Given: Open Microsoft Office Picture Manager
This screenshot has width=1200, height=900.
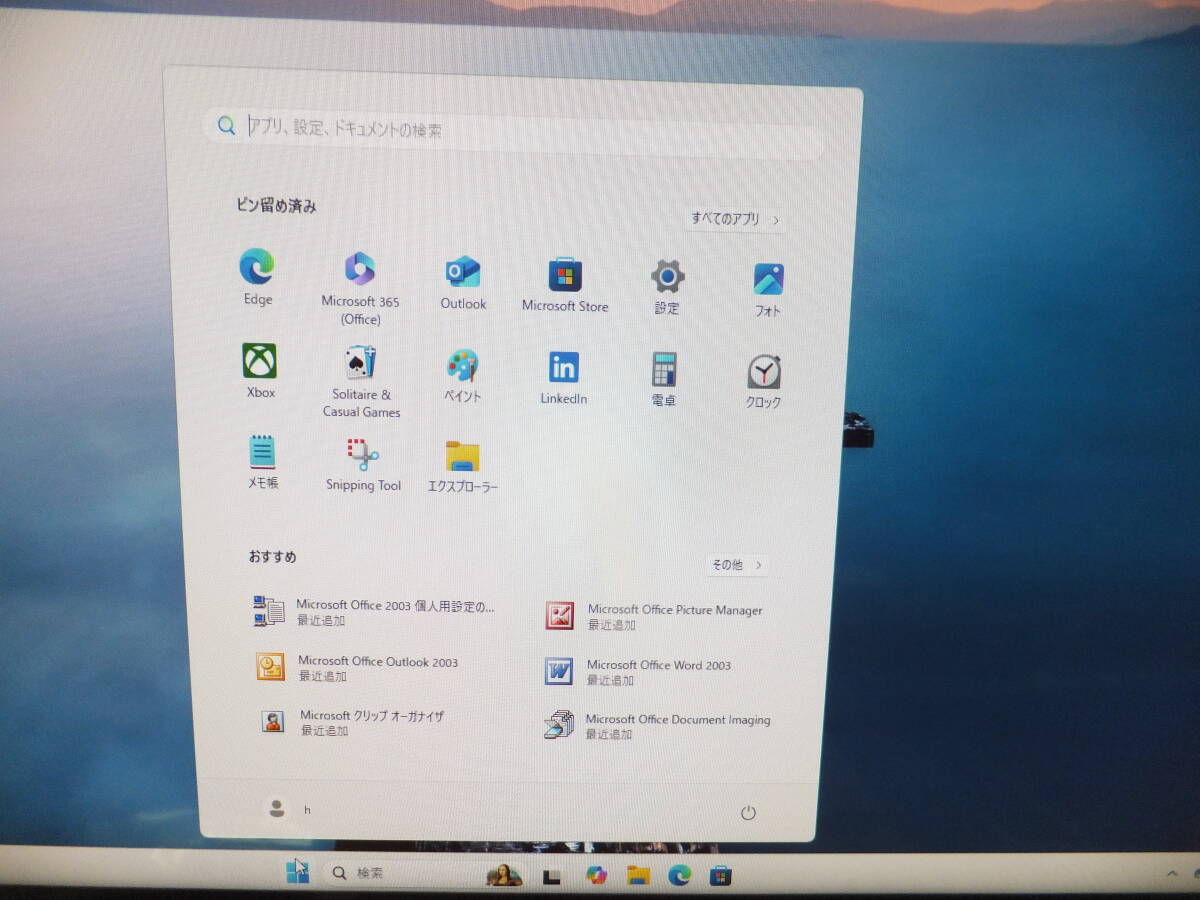Looking at the screenshot, I should pos(656,616).
